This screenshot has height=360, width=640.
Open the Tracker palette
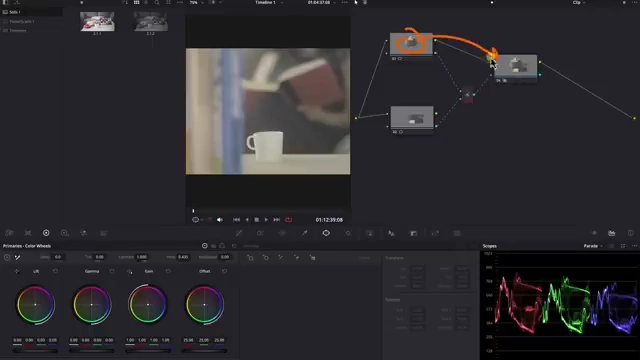pyautogui.click(x=348, y=233)
